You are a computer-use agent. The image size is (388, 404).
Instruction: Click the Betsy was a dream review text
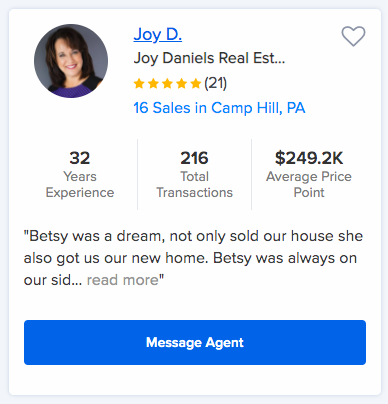193,258
